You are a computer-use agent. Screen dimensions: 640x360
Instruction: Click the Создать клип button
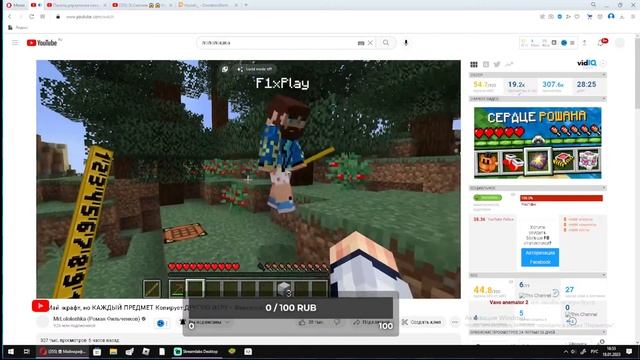tap(422, 322)
